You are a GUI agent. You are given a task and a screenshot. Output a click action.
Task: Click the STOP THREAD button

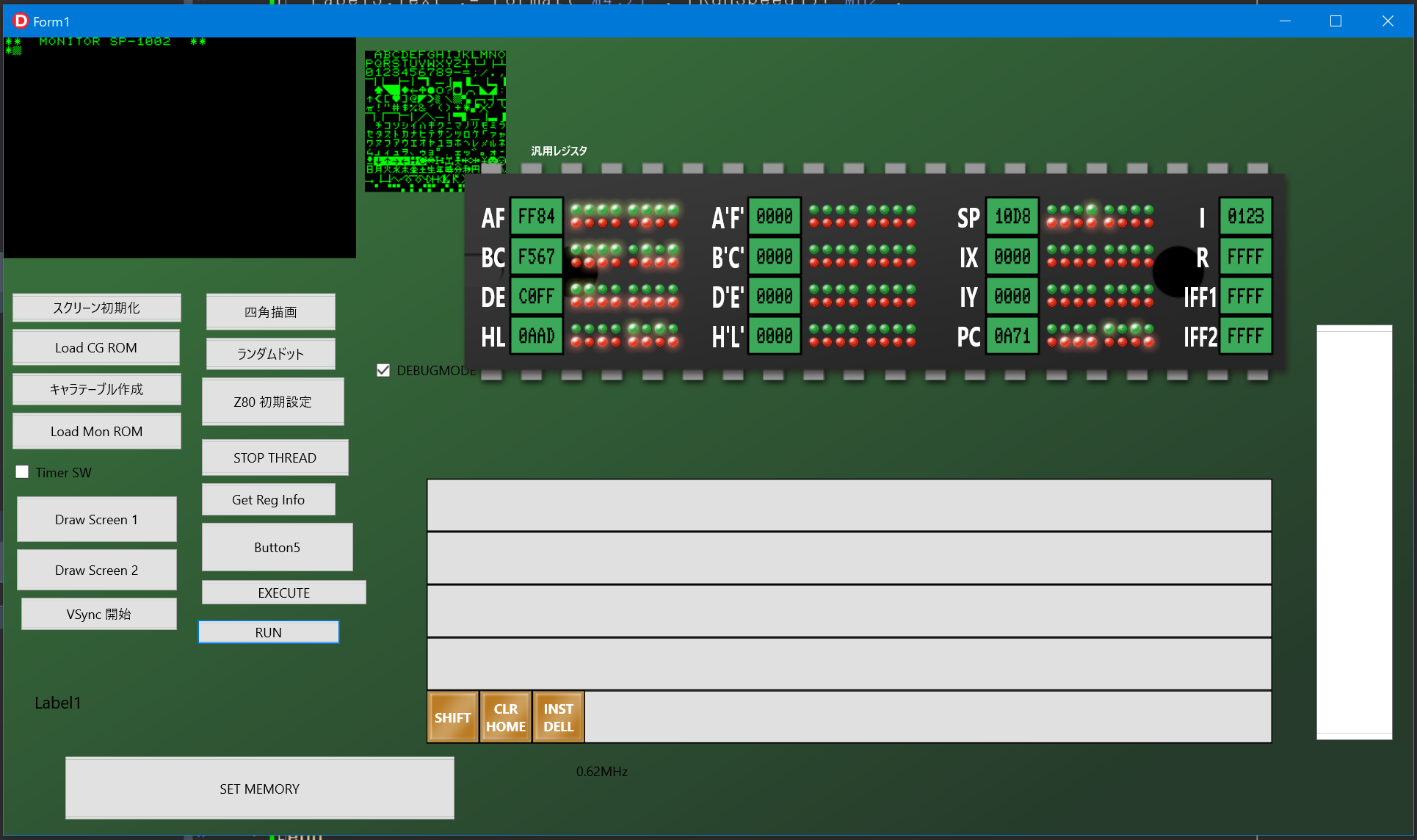[275, 457]
